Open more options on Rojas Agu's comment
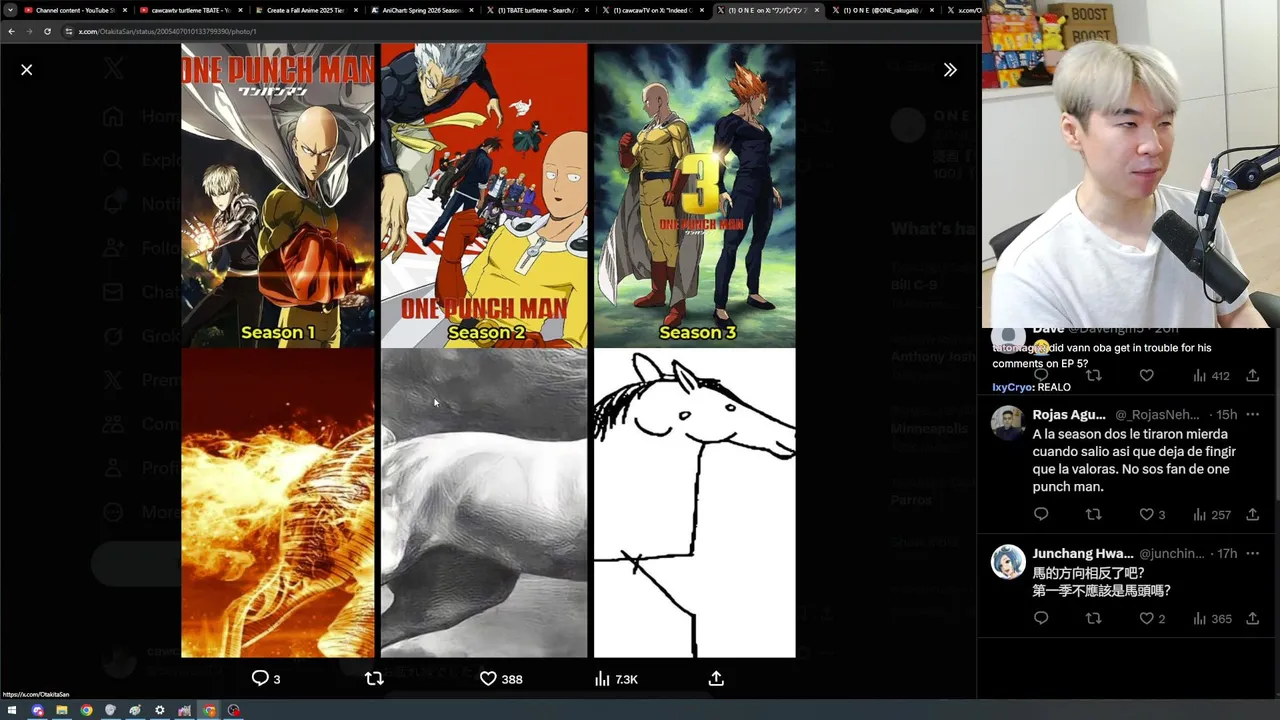The height and width of the screenshot is (720, 1280). (x=1252, y=415)
